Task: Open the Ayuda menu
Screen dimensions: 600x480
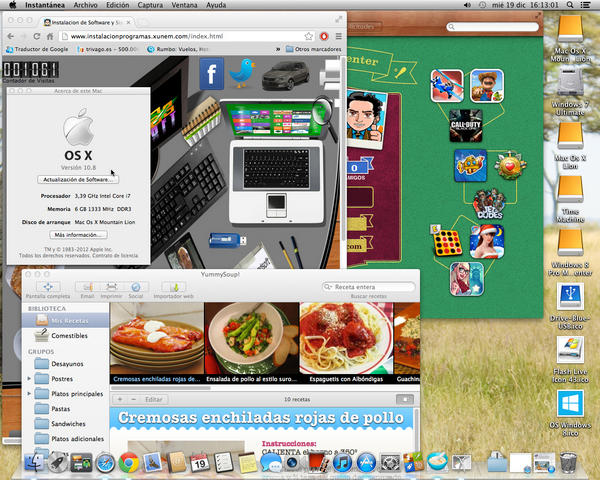Action: [216, 5]
